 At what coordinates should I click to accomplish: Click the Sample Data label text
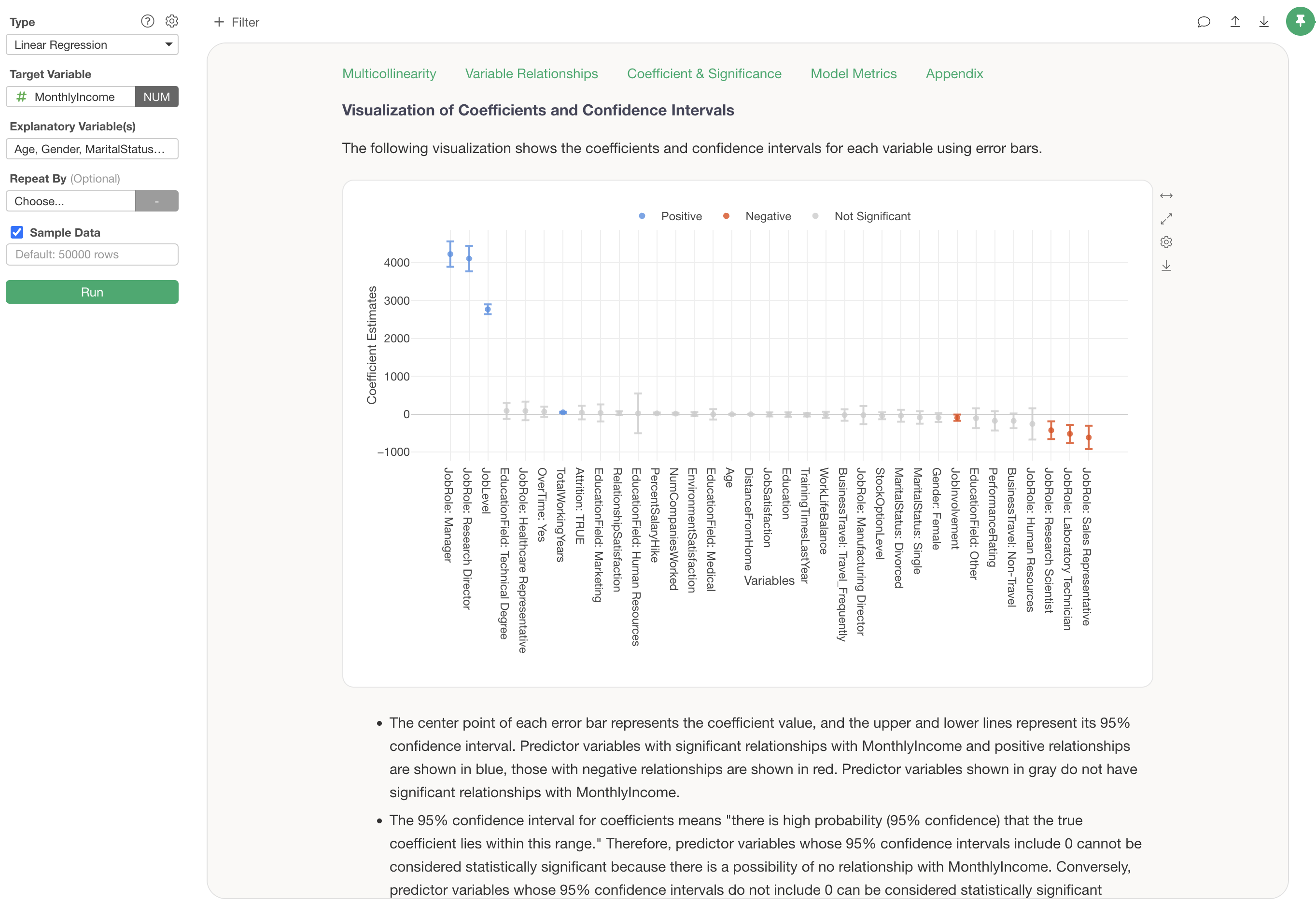[65, 232]
